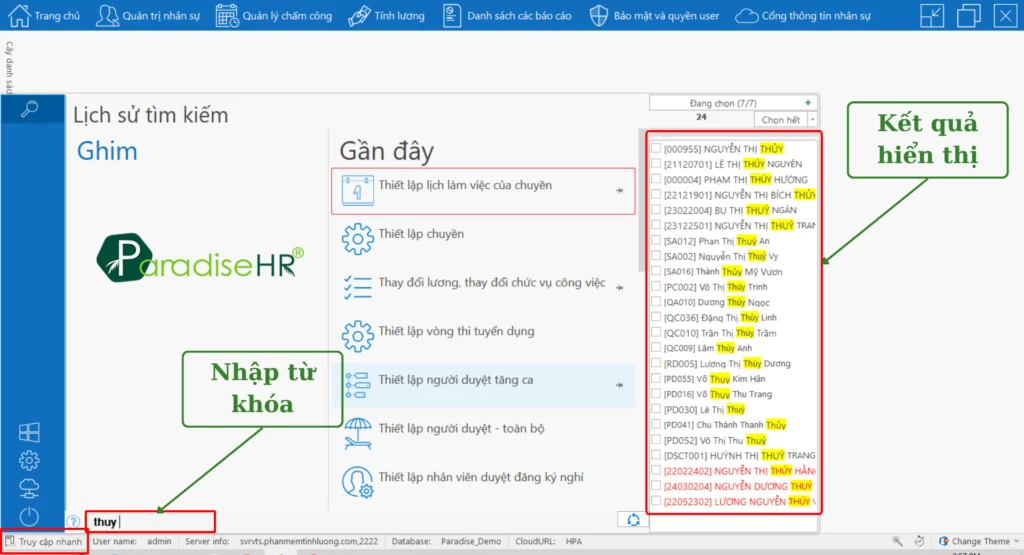Viewport: 1024px width, 555px height.
Task: Select [QC009] Lâm Thùy Anh row
Action: tap(733, 348)
